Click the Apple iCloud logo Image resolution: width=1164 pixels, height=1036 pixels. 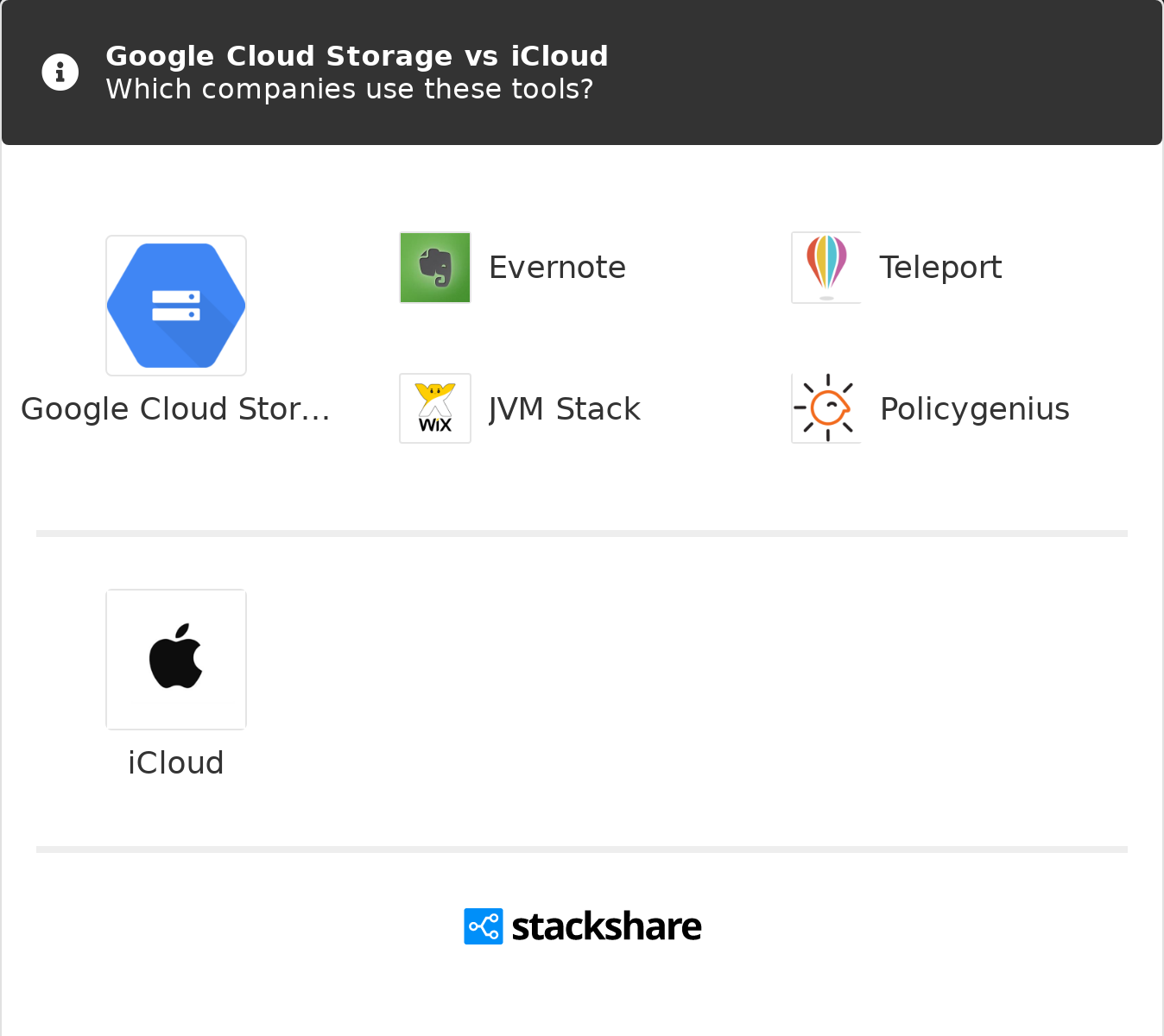click(176, 660)
